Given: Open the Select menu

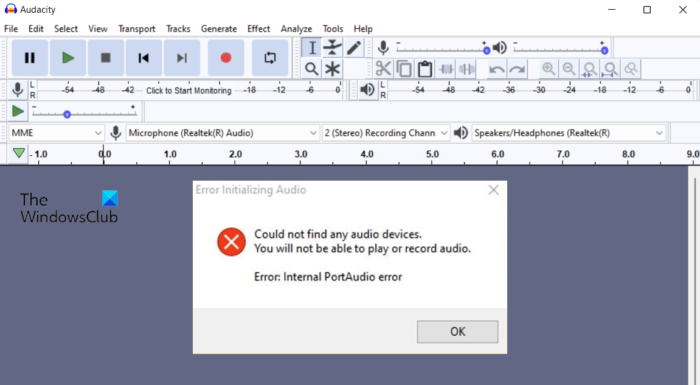Looking at the screenshot, I should pyautogui.click(x=66, y=29).
